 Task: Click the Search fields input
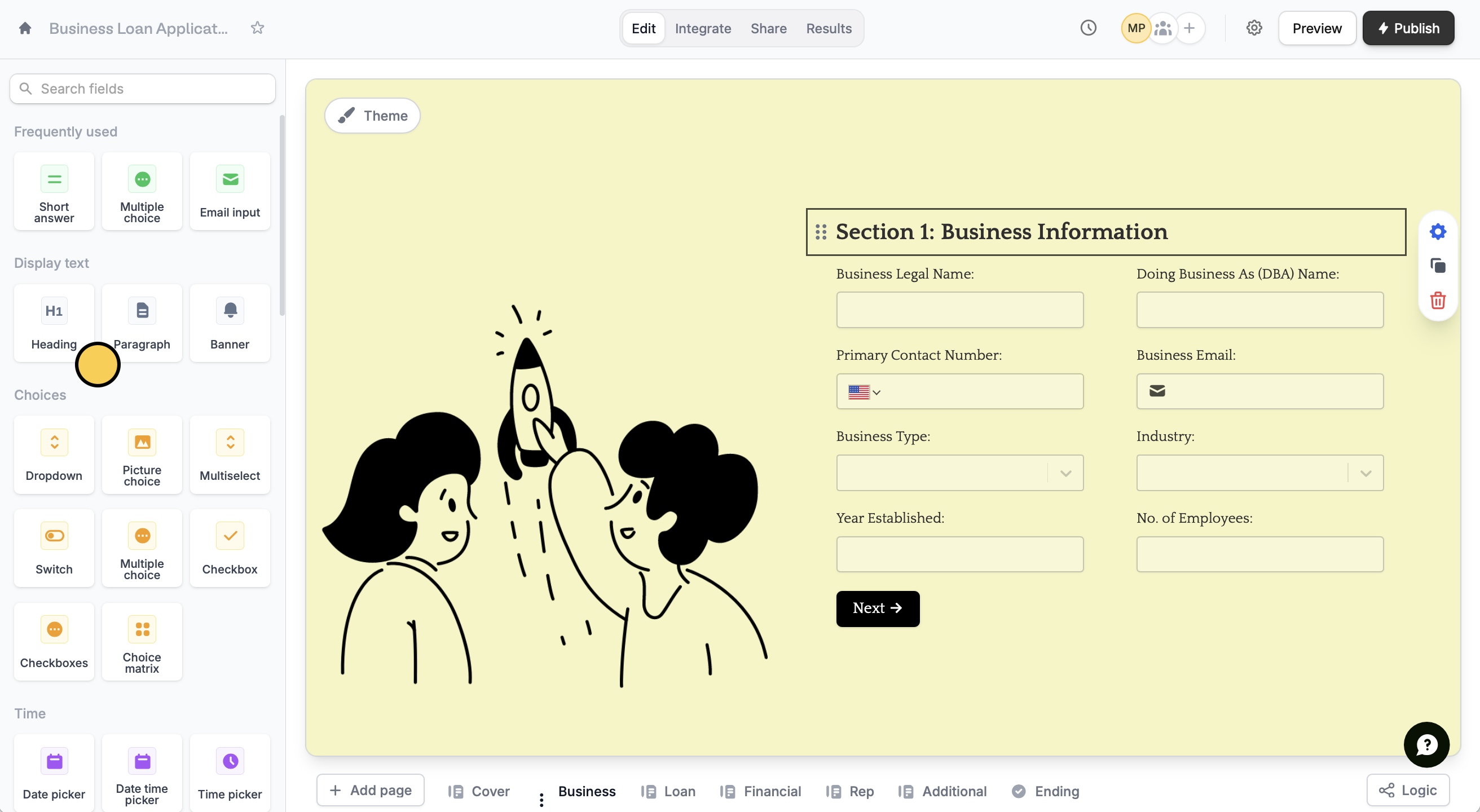click(x=143, y=89)
